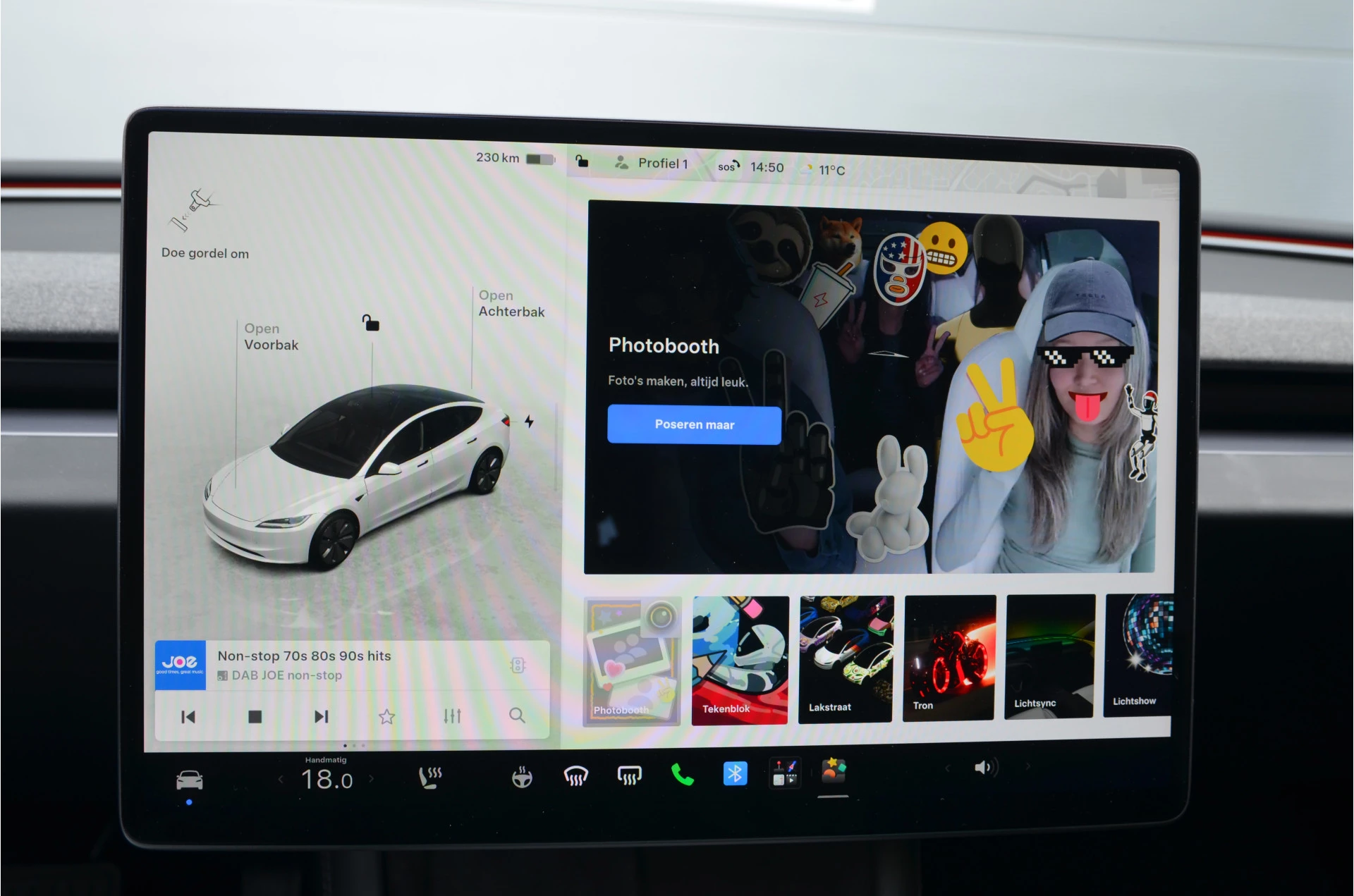Tap the SOS icon in status bar
Image resolution: width=1354 pixels, height=896 pixels.
(x=728, y=166)
